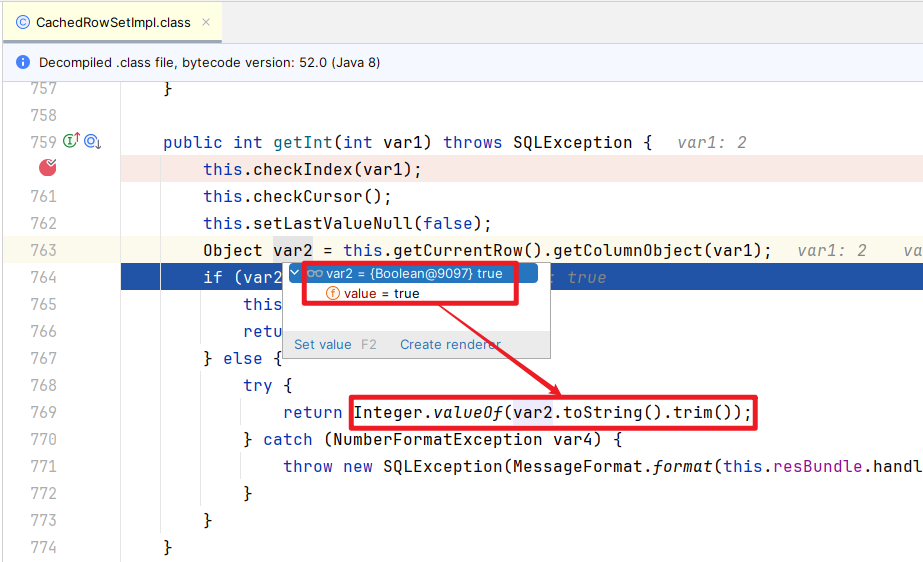
Task: Click getColumnObject on line 763
Action: [630, 251]
